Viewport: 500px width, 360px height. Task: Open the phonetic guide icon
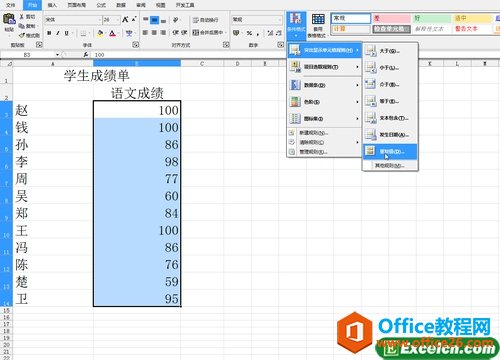click(129, 33)
